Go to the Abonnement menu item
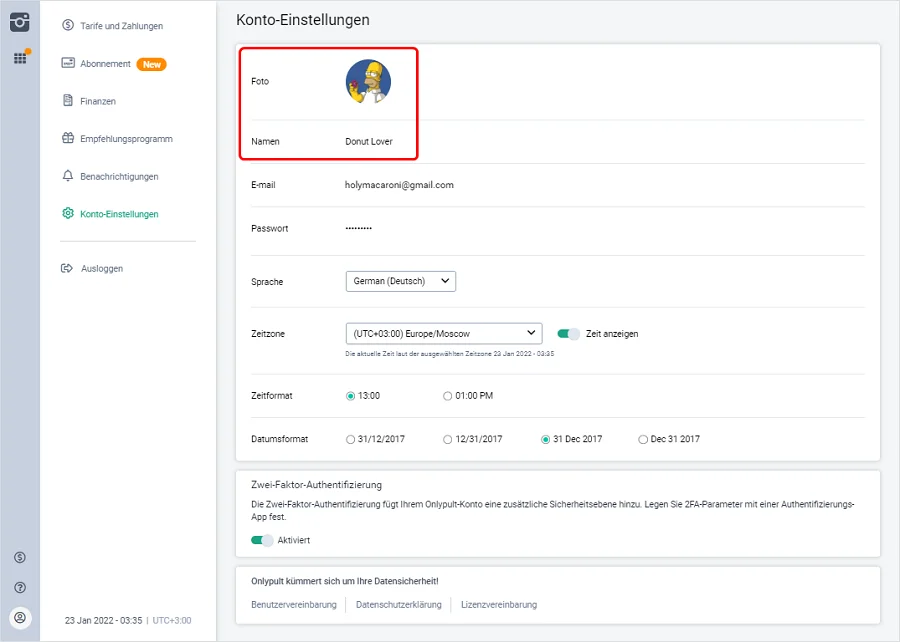Image resolution: width=900 pixels, height=642 pixels. (106, 64)
